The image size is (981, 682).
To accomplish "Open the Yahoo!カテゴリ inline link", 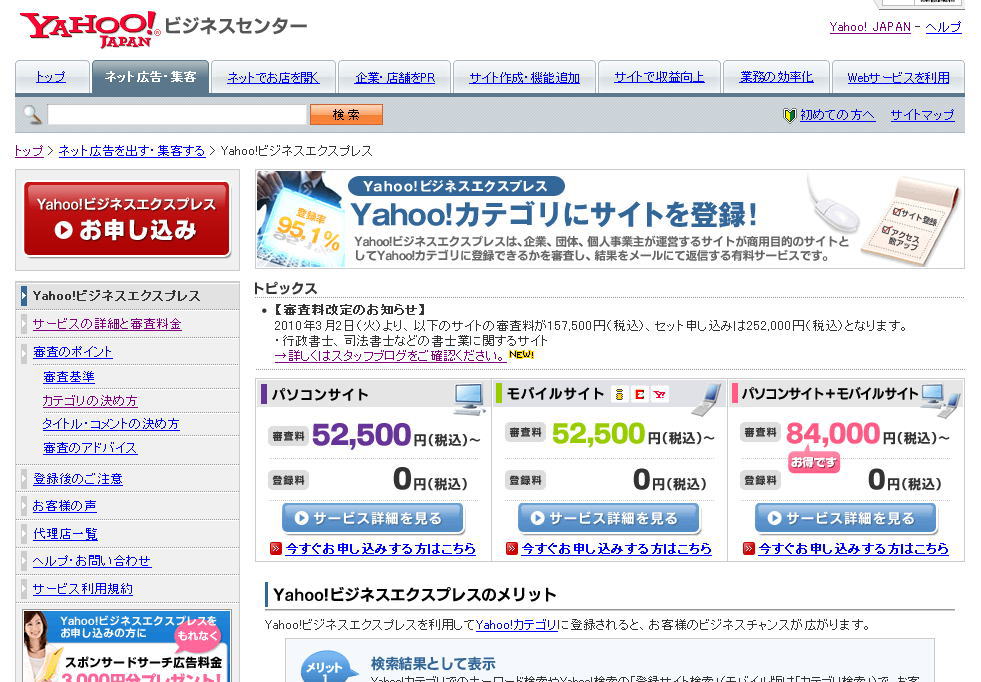I will [517, 624].
